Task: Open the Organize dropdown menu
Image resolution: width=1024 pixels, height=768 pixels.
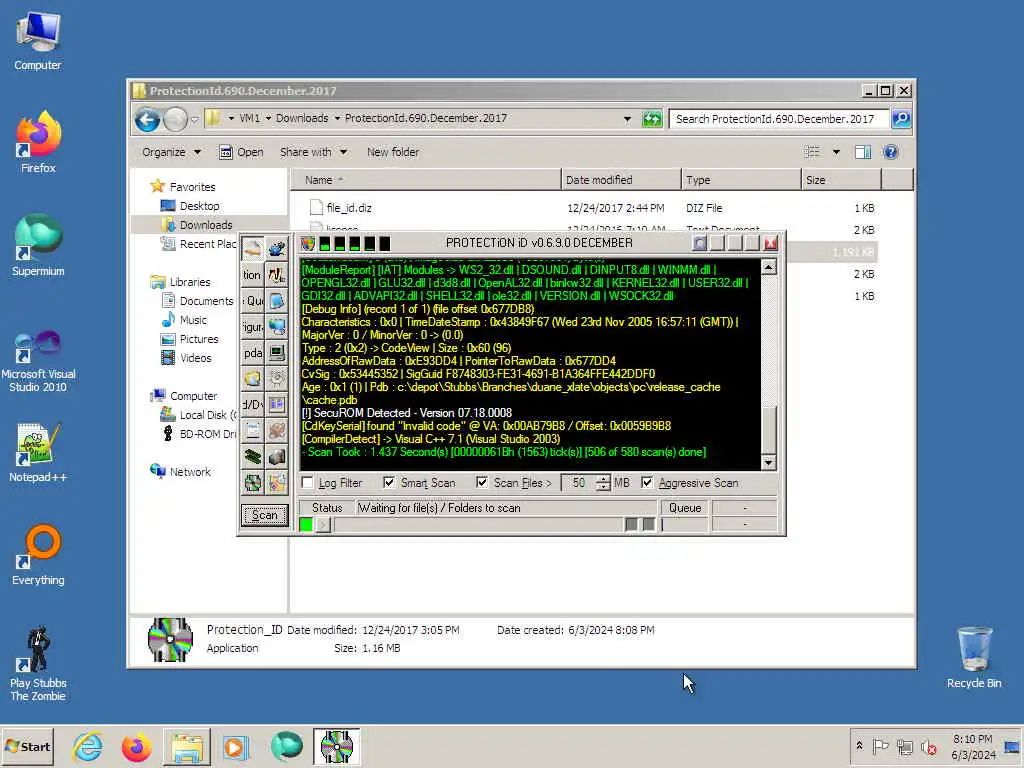Action: click(x=171, y=152)
